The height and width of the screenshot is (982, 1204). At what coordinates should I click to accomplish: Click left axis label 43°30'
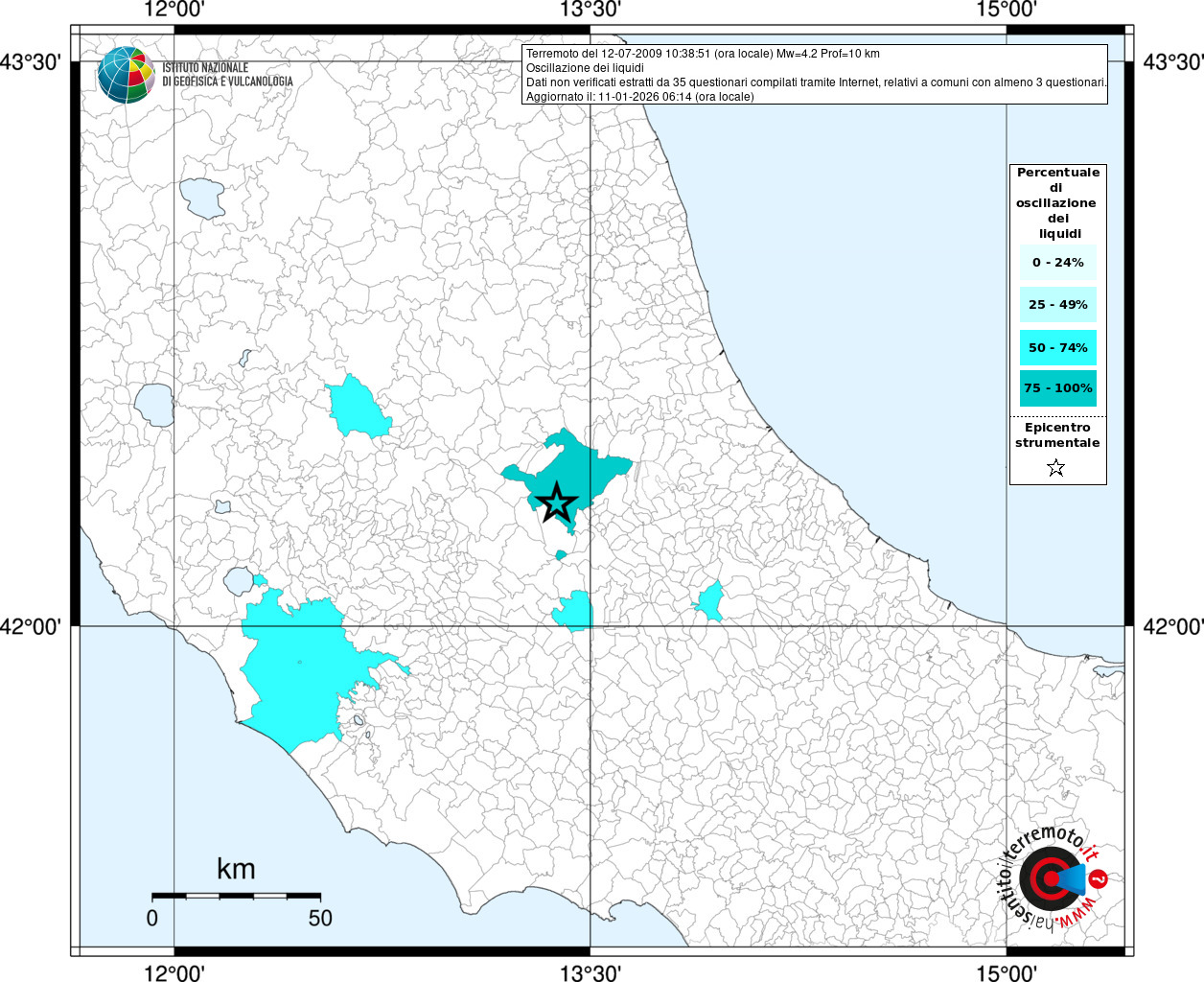pyautogui.click(x=31, y=62)
